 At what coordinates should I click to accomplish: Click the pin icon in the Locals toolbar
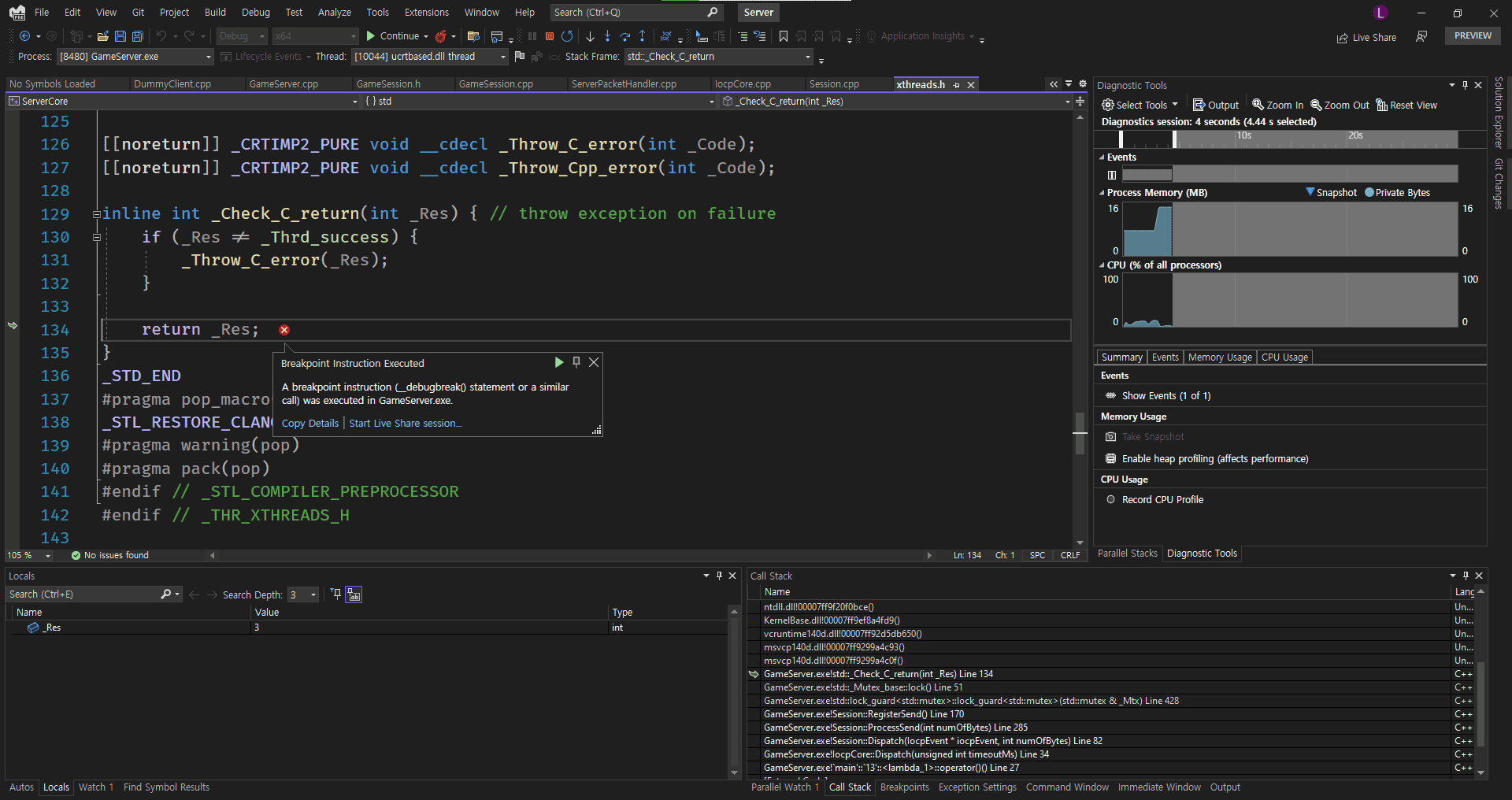[336, 594]
